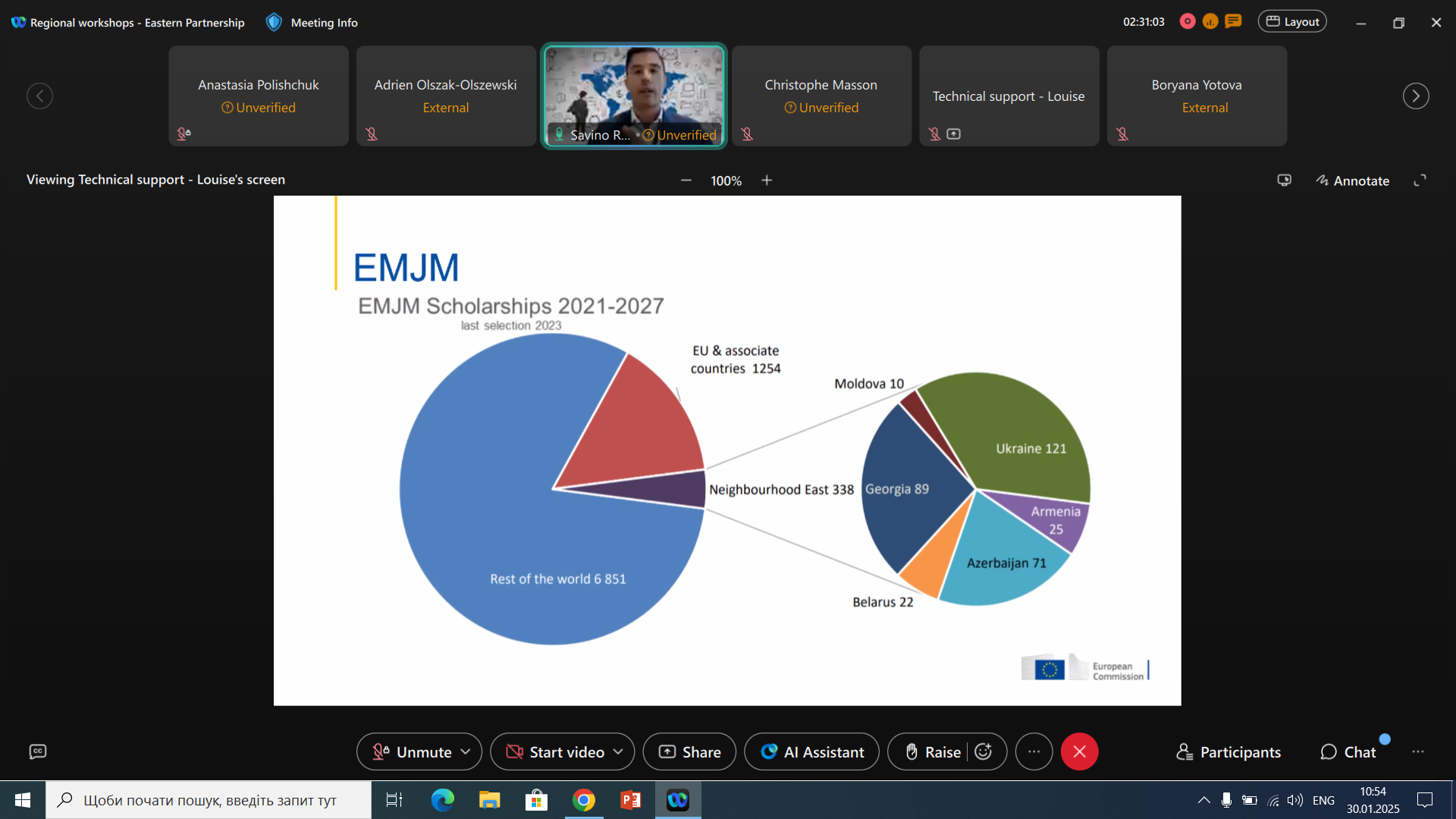Open the Webex app in taskbar

[x=678, y=800]
